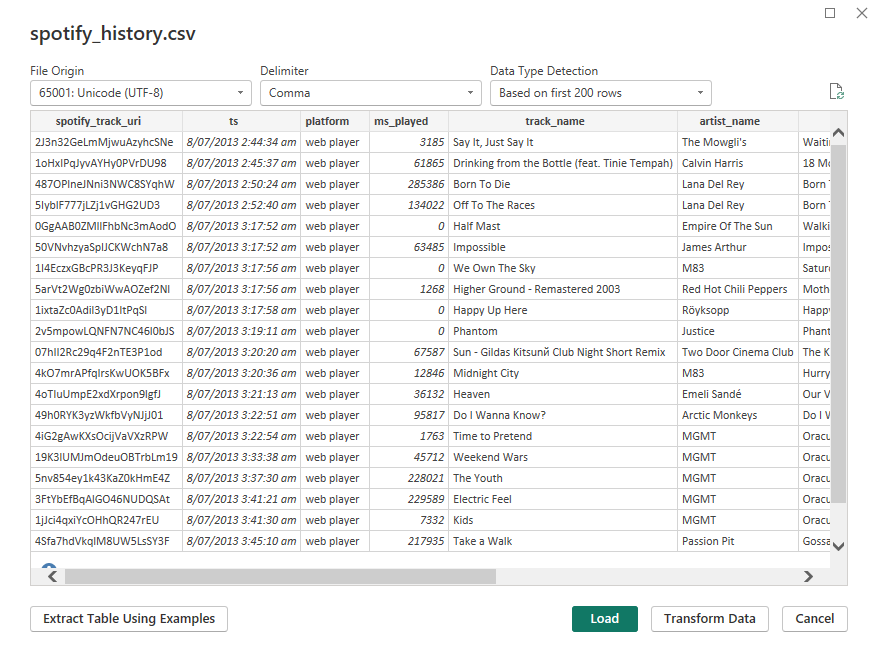Click the horizontal scrollbar thumb
This screenshot has width=878, height=658.
(x=280, y=576)
